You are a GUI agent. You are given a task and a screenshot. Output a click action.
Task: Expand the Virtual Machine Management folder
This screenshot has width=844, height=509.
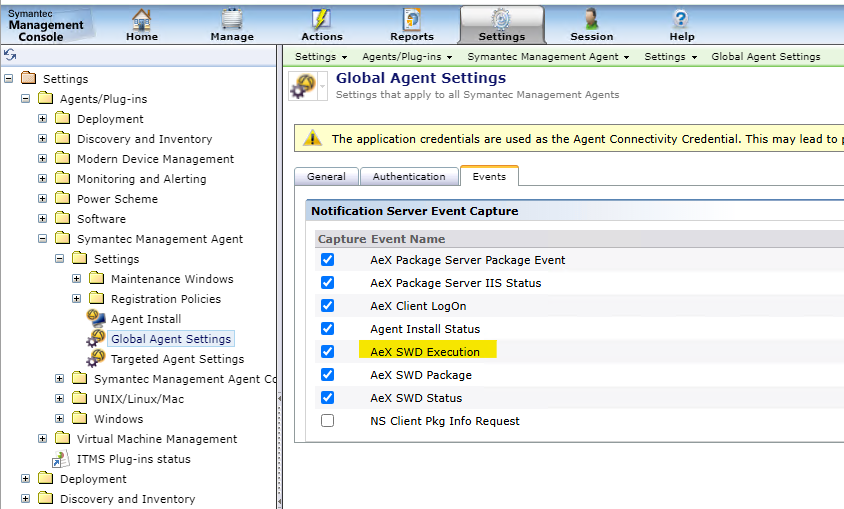pos(43,439)
